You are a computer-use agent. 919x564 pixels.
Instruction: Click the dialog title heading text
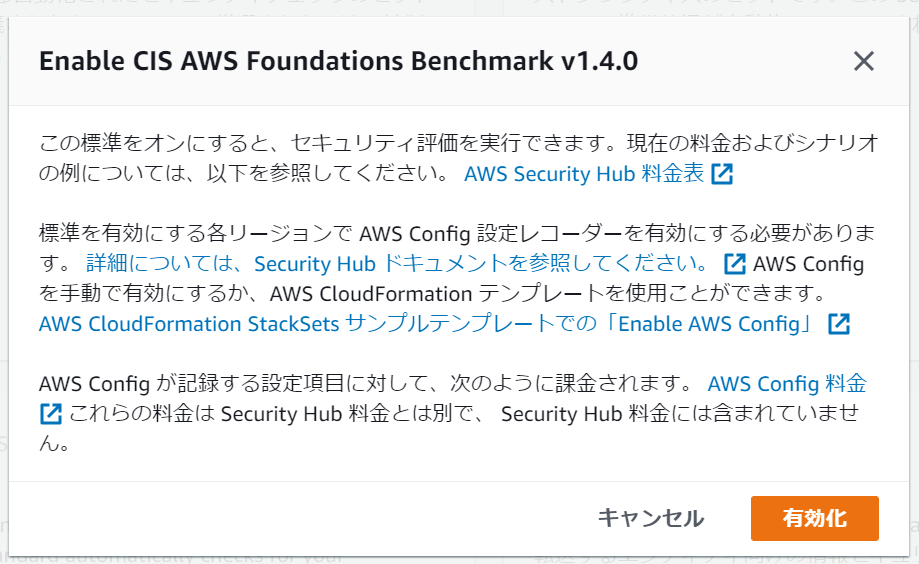coord(338,61)
